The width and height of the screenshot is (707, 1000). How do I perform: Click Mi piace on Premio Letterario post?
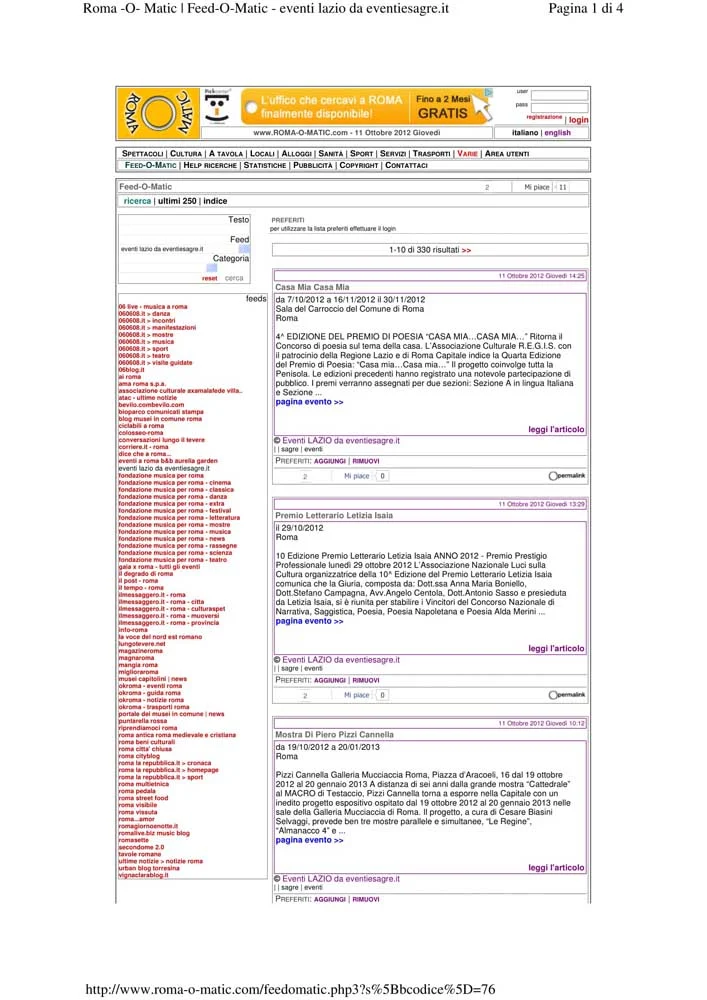coord(357,695)
